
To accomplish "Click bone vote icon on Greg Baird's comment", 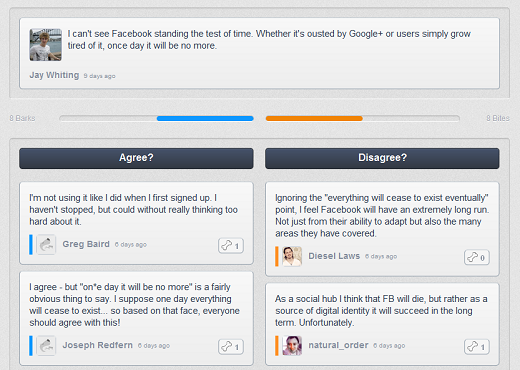I will click(x=231, y=246).
